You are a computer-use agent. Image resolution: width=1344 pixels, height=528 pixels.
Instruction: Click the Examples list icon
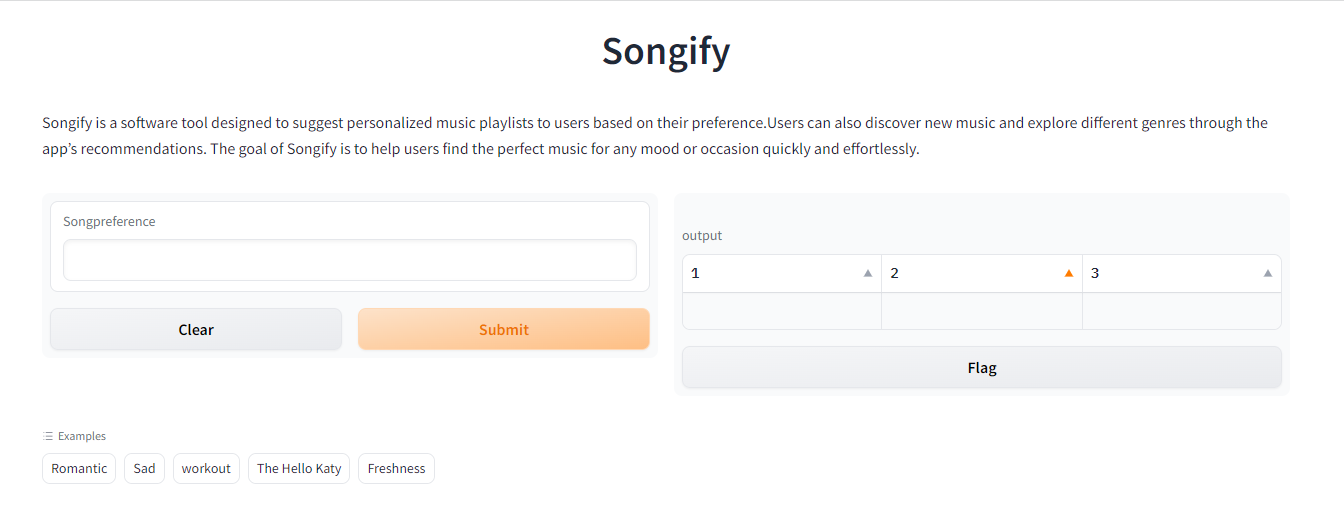click(x=48, y=436)
